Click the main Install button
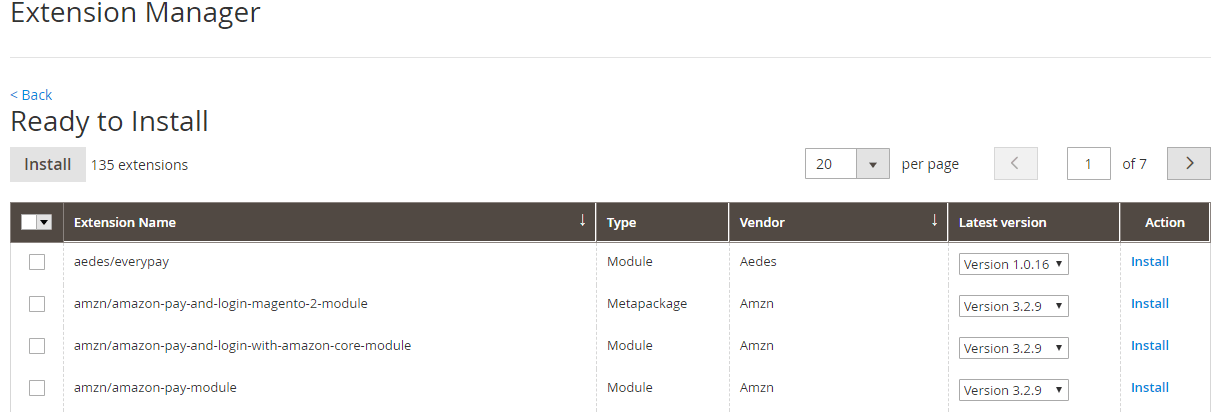This screenshot has width=1216, height=412. pyautogui.click(x=48, y=164)
